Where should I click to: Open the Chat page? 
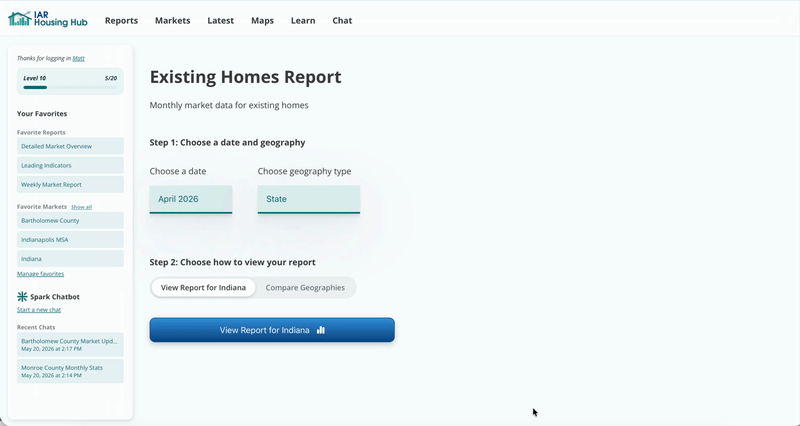[342, 20]
